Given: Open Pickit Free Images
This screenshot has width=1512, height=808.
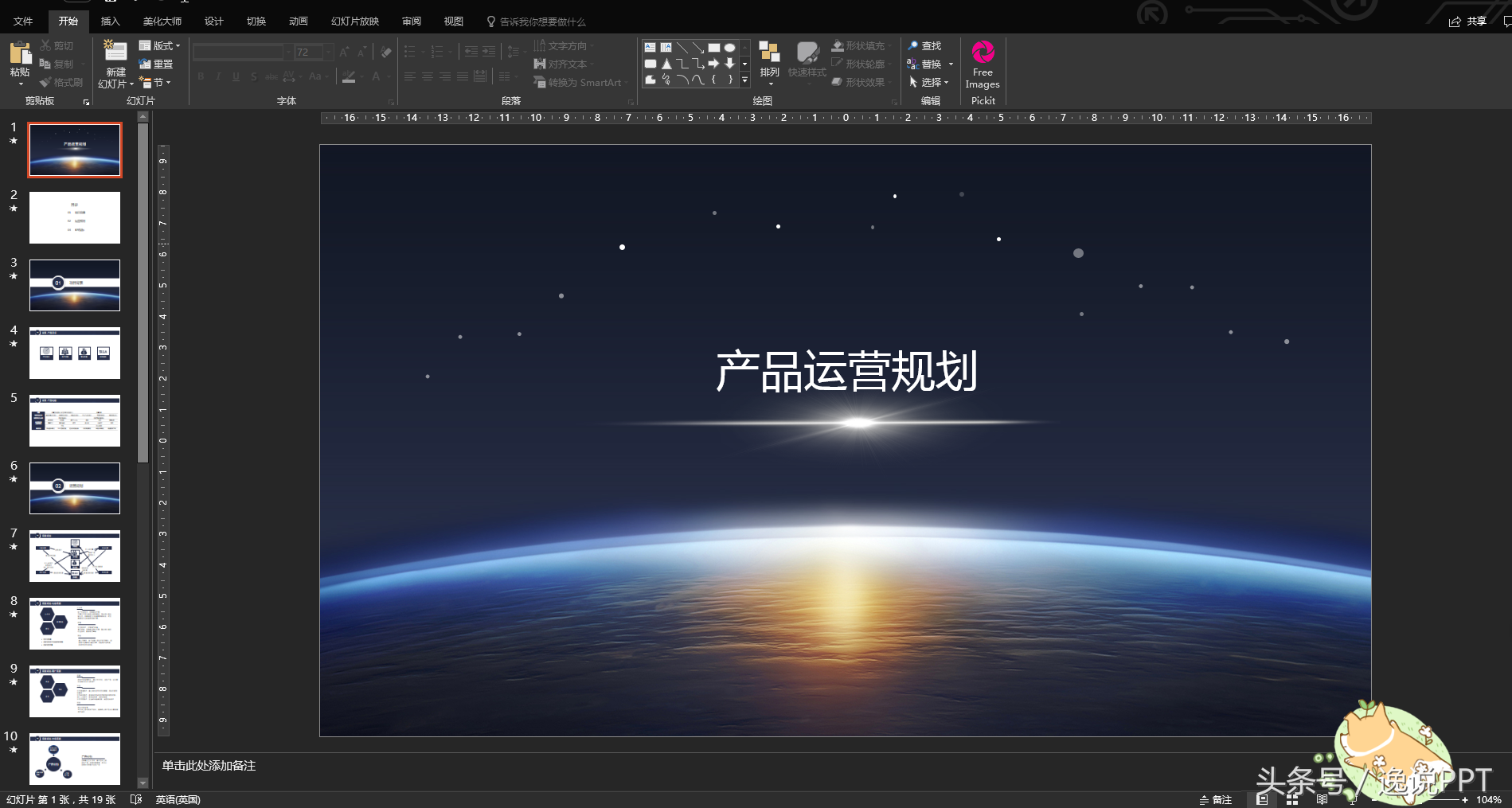Looking at the screenshot, I should click(x=983, y=64).
